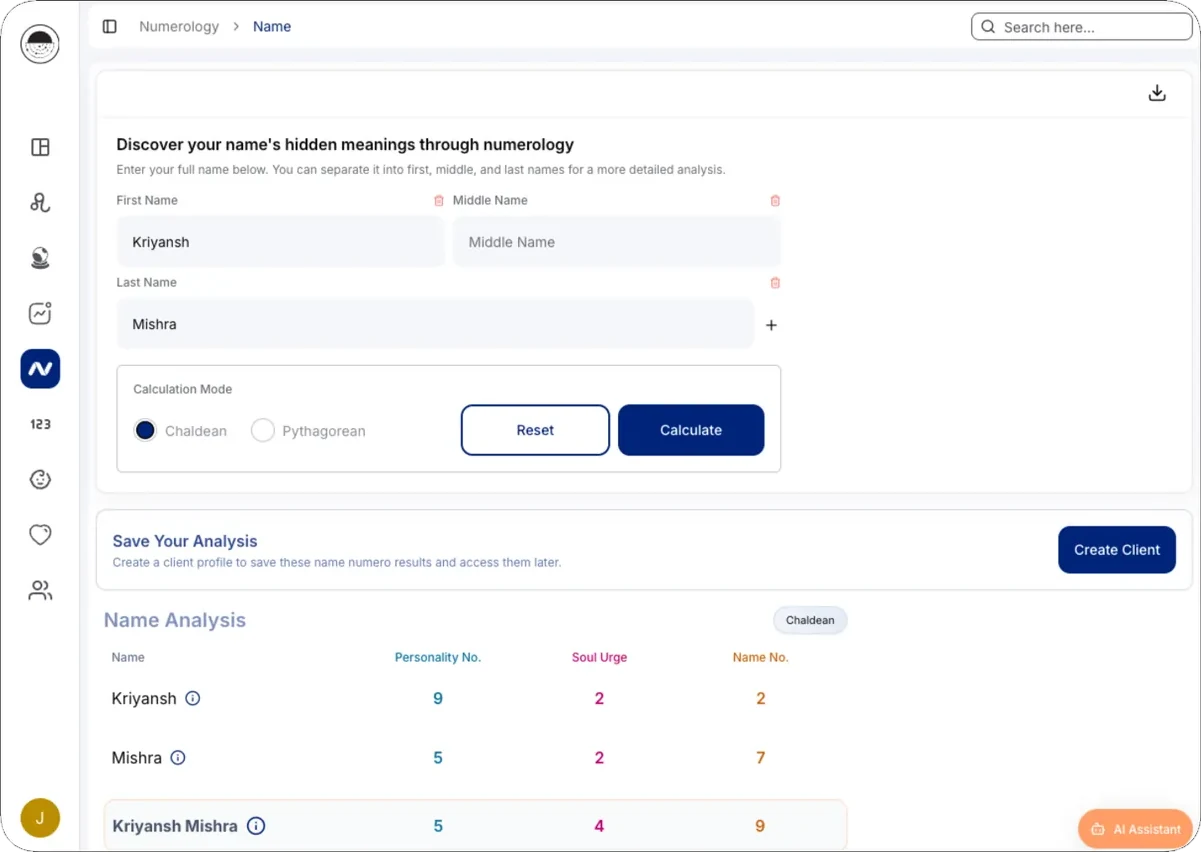Click the Create Client button
Image resolution: width=1201 pixels, height=852 pixels.
(x=1117, y=550)
